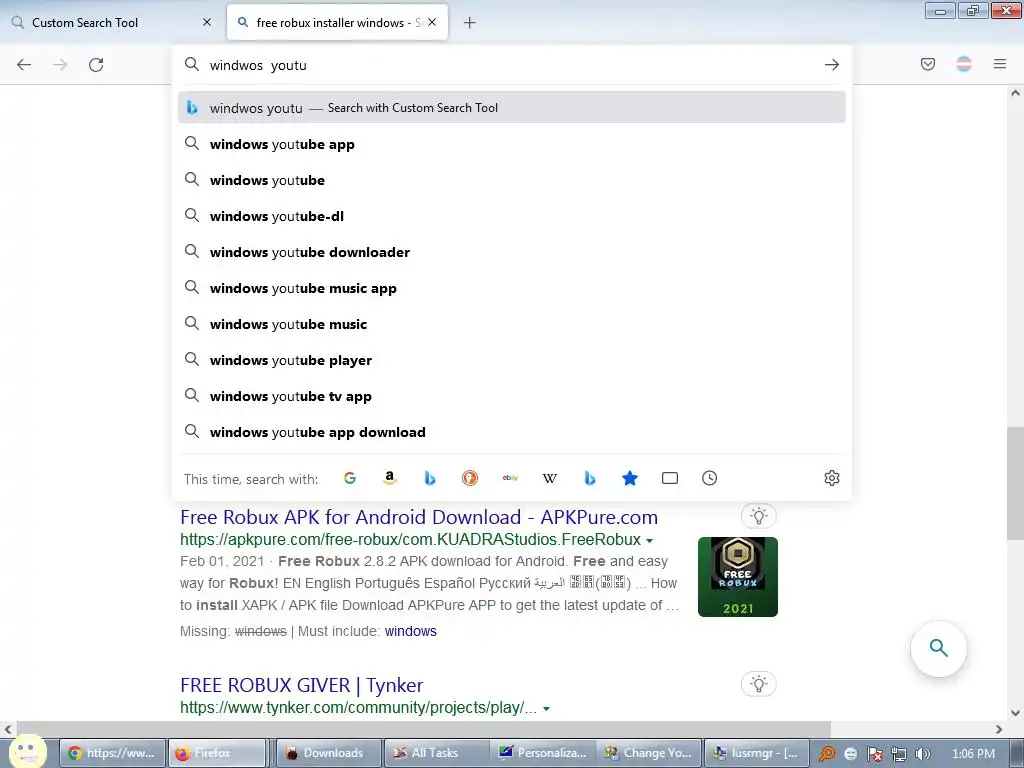
Task: Open the Downloads taskbar window
Action: (328, 753)
